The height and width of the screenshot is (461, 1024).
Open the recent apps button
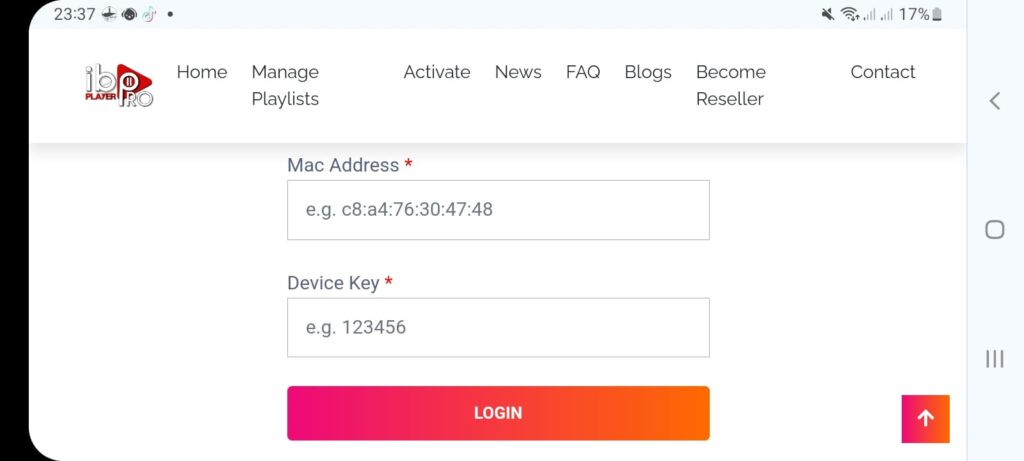tap(994, 359)
